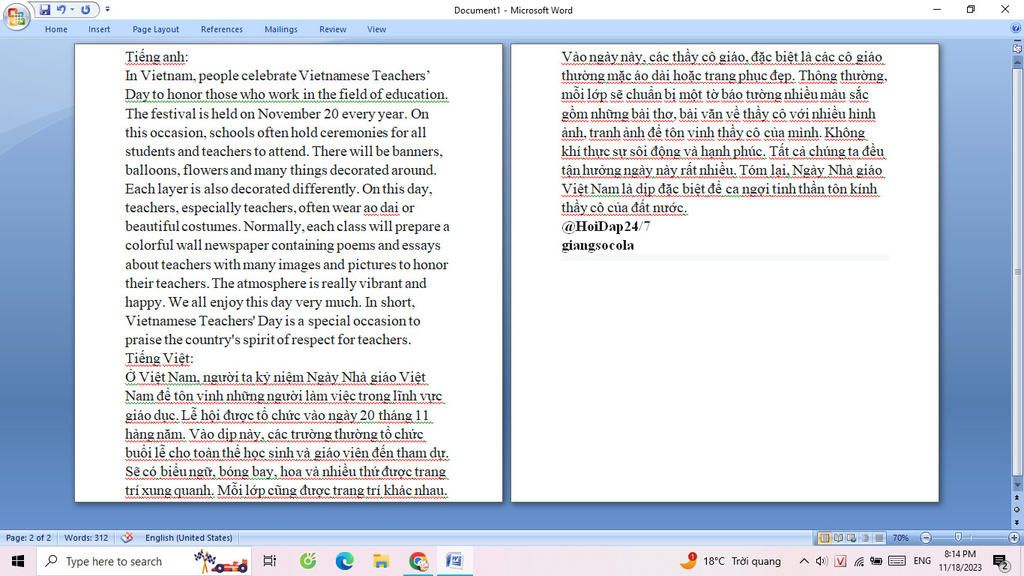1024x576 pixels.
Task: Click the red V tray icon
Action: [x=840, y=561]
